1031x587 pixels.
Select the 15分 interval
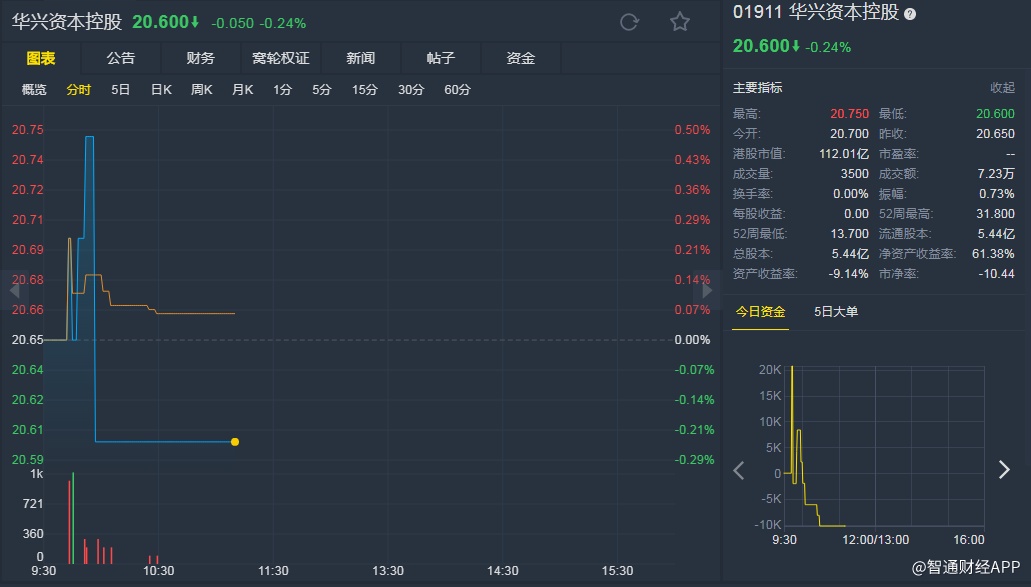pos(364,90)
